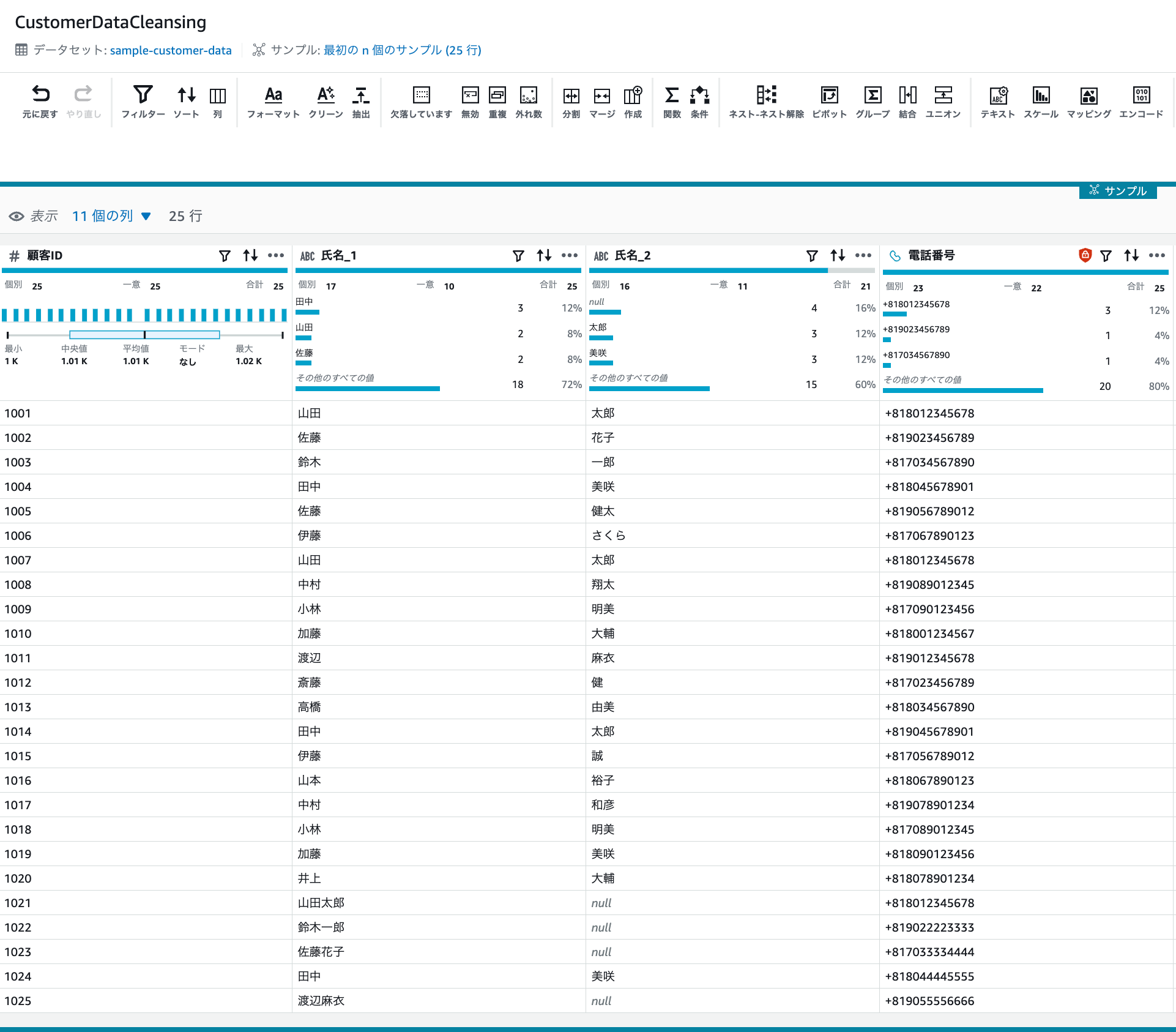
Task: Select the 氏名_2 column header
Action: click(x=633, y=256)
